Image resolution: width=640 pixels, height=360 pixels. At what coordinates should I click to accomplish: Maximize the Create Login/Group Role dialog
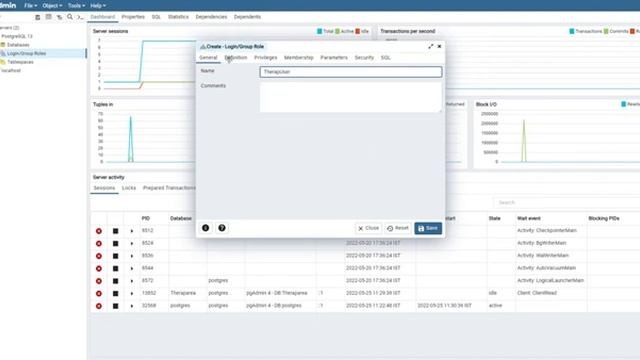pyautogui.click(x=431, y=47)
